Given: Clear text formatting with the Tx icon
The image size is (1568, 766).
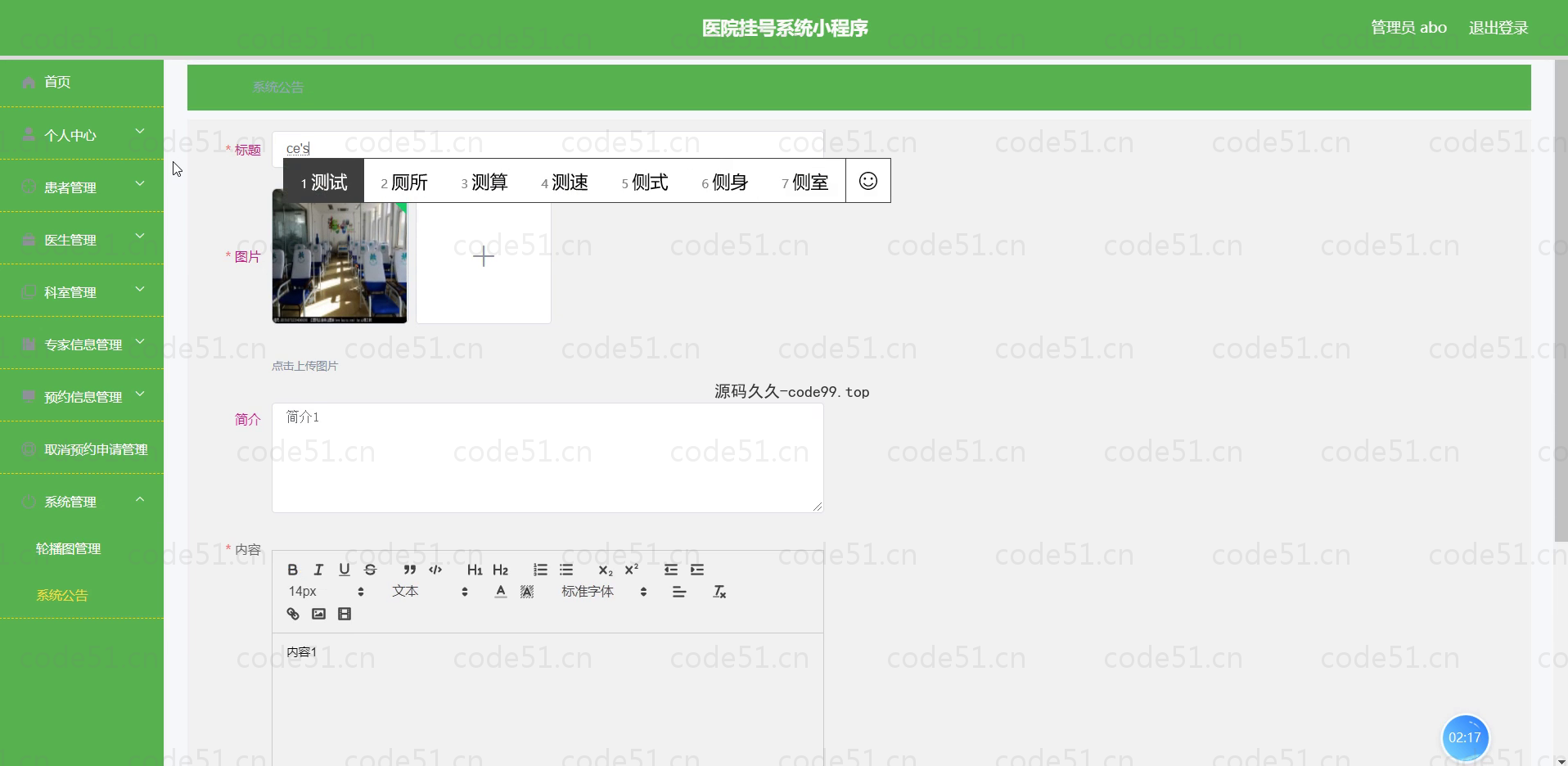Looking at the screenshot, I should point(719,592).
